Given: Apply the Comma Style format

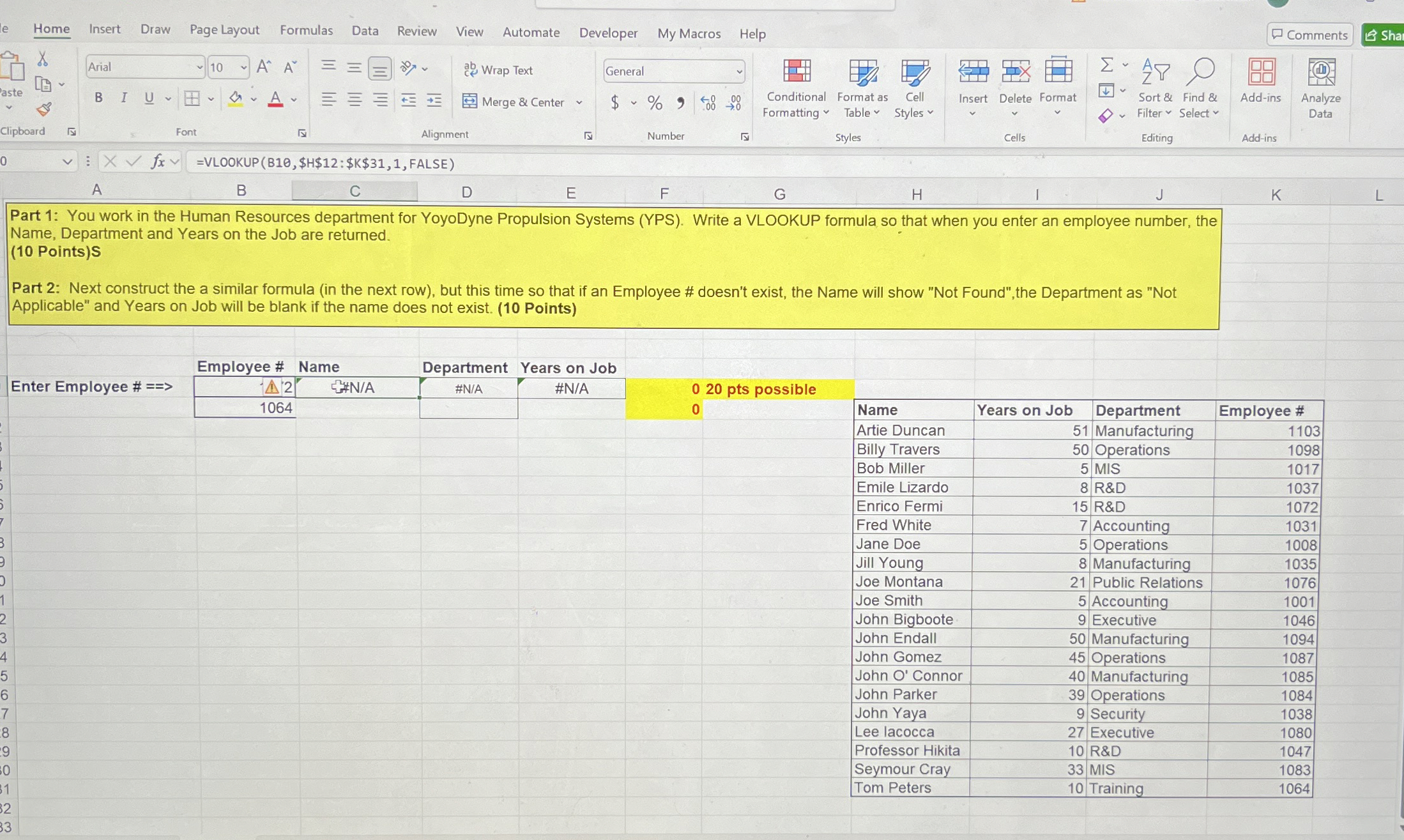Looking at the screenshot, I should click(681, 103).
